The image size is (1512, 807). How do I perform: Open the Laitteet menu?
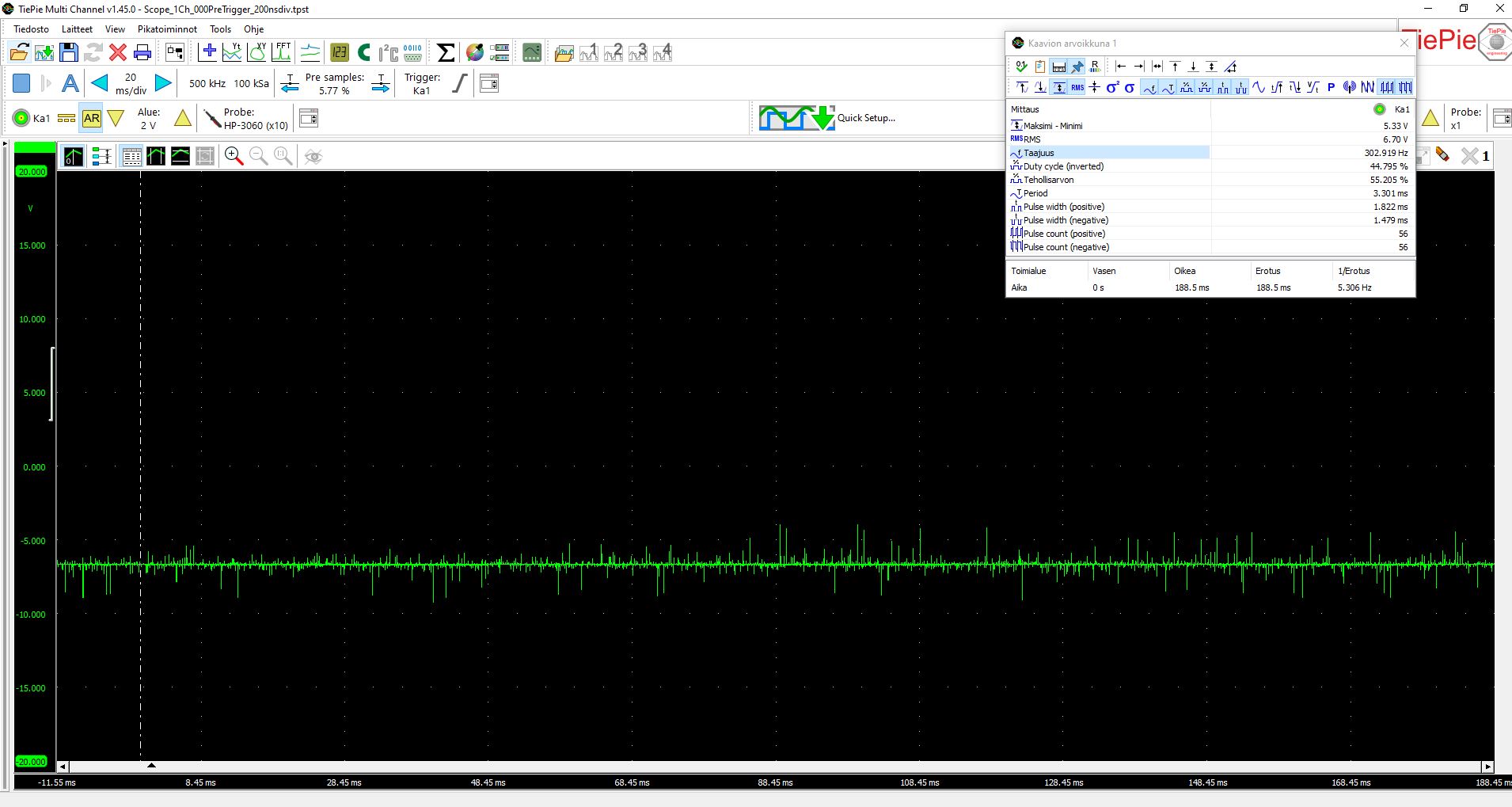coord(77,29)
